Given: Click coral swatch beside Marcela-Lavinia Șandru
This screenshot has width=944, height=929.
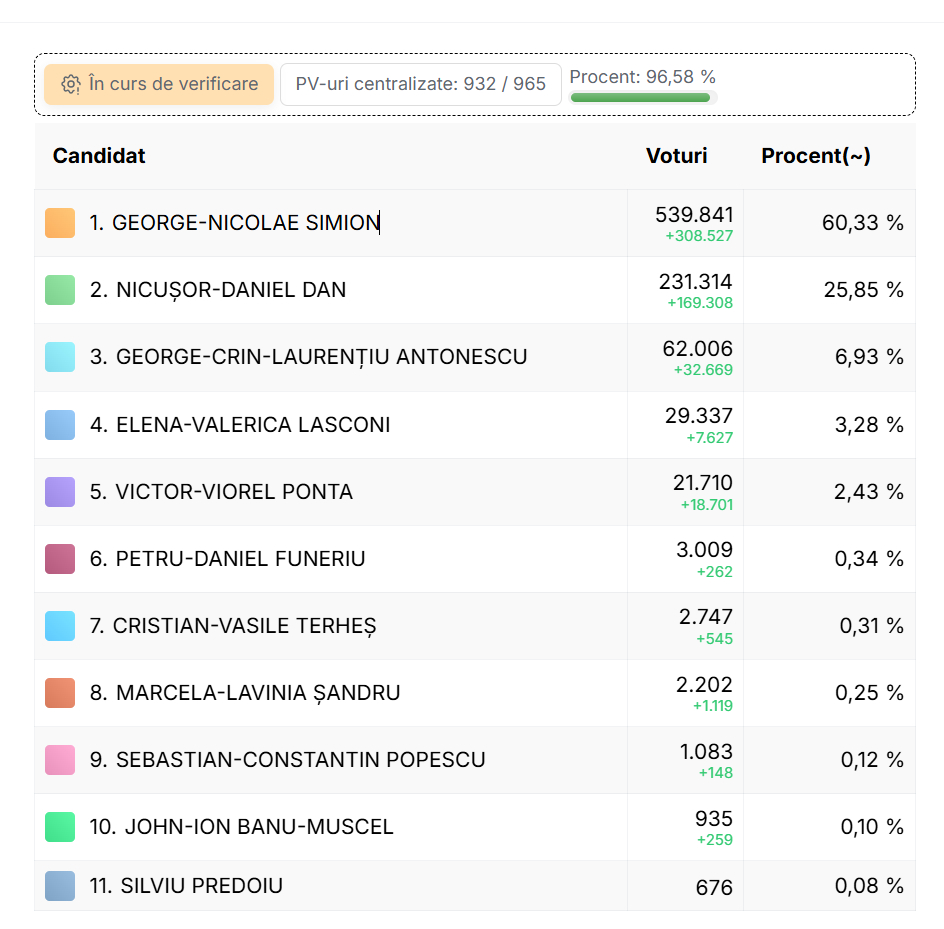Looking at the screenshot, I should (60, 693).
